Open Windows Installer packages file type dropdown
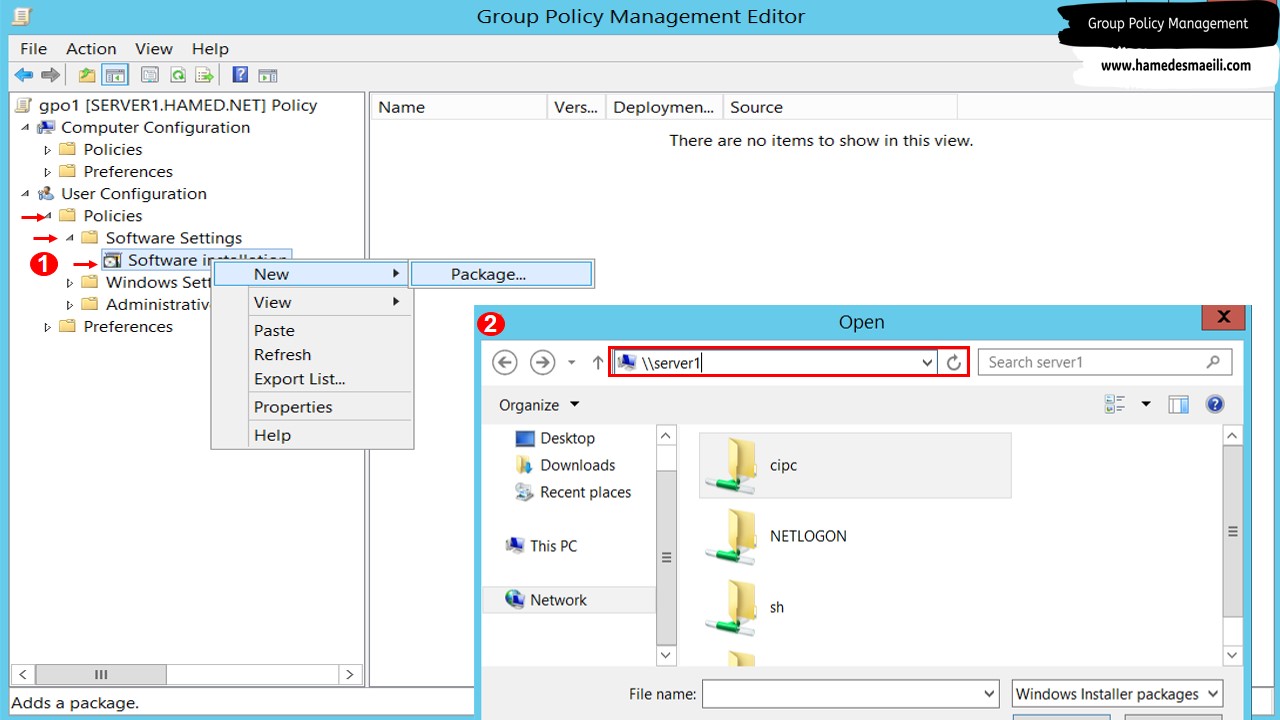The width and height of the screenshot is (1280, 720). 1118,694
